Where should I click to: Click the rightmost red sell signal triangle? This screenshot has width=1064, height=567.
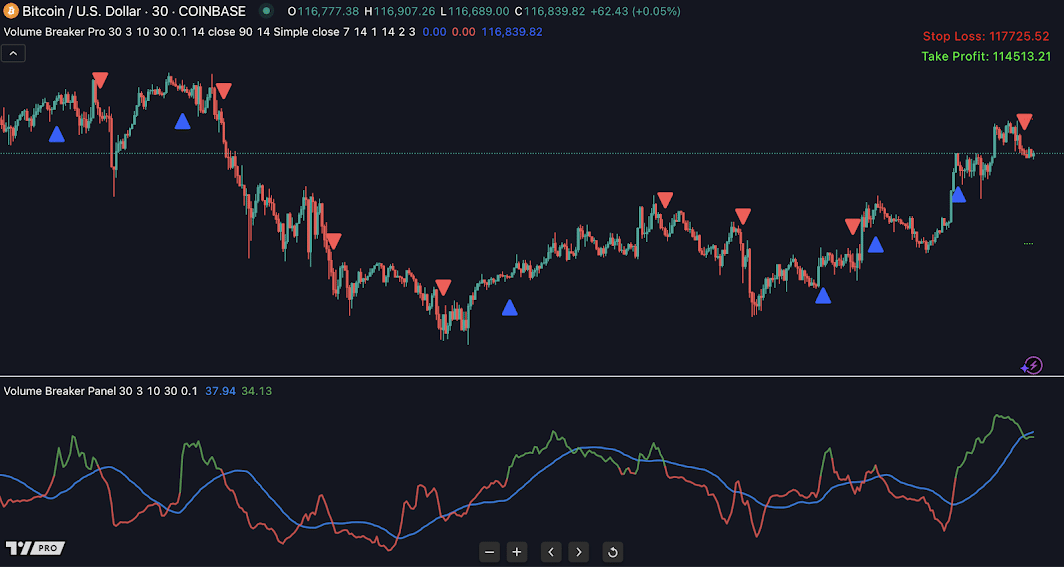point(1024,121)
